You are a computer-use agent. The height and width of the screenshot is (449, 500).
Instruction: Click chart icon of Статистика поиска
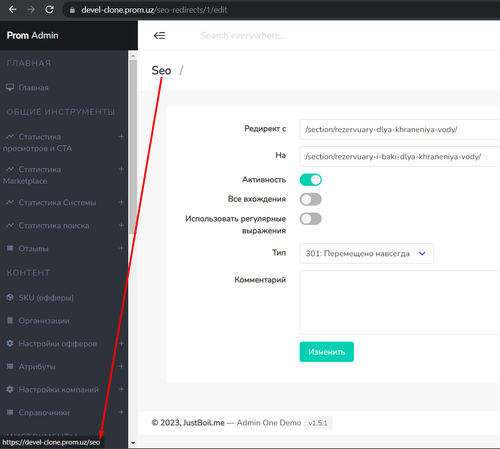click(10, 225)
